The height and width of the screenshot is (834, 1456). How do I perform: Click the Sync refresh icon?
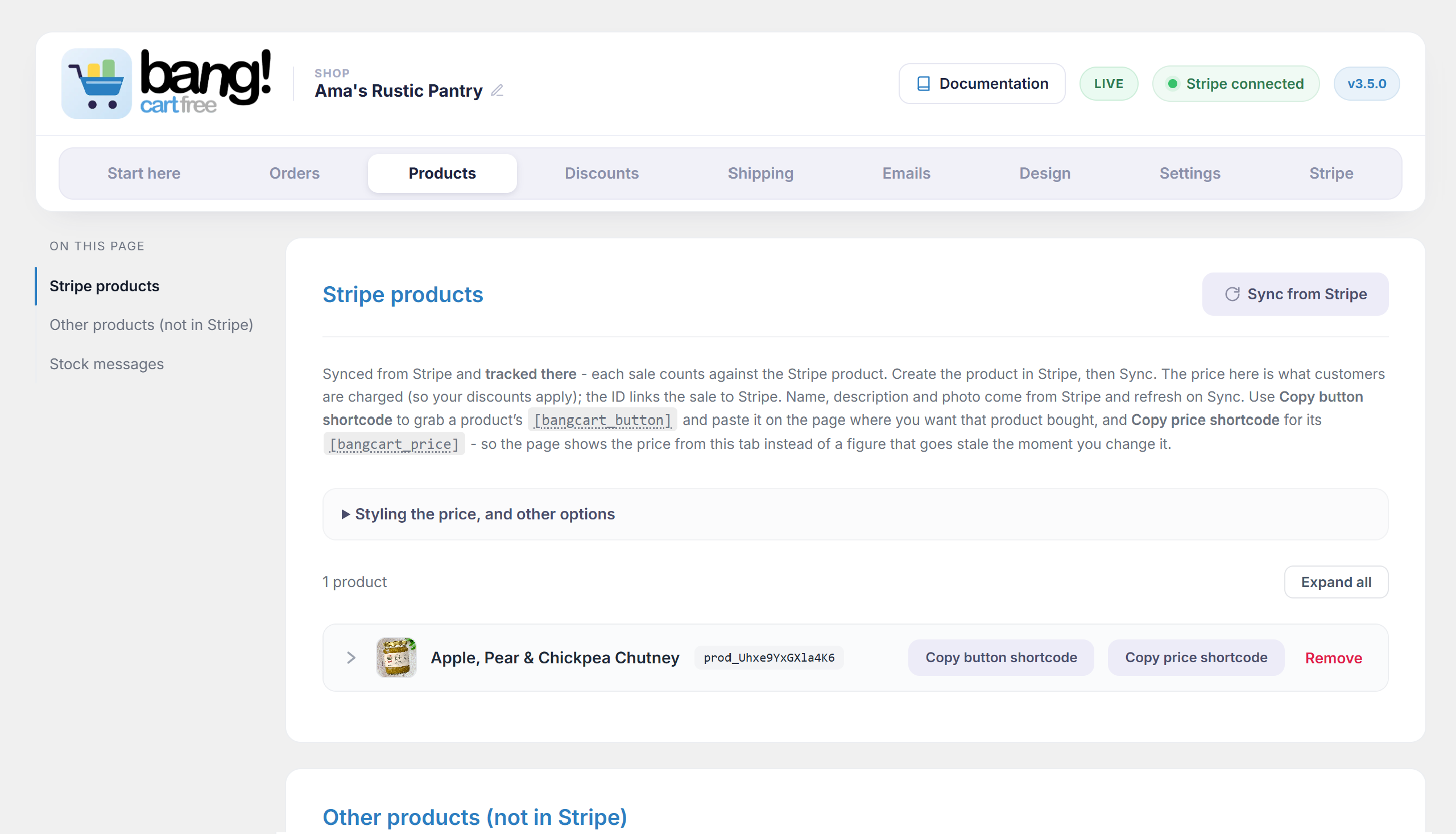(1232, 294)
